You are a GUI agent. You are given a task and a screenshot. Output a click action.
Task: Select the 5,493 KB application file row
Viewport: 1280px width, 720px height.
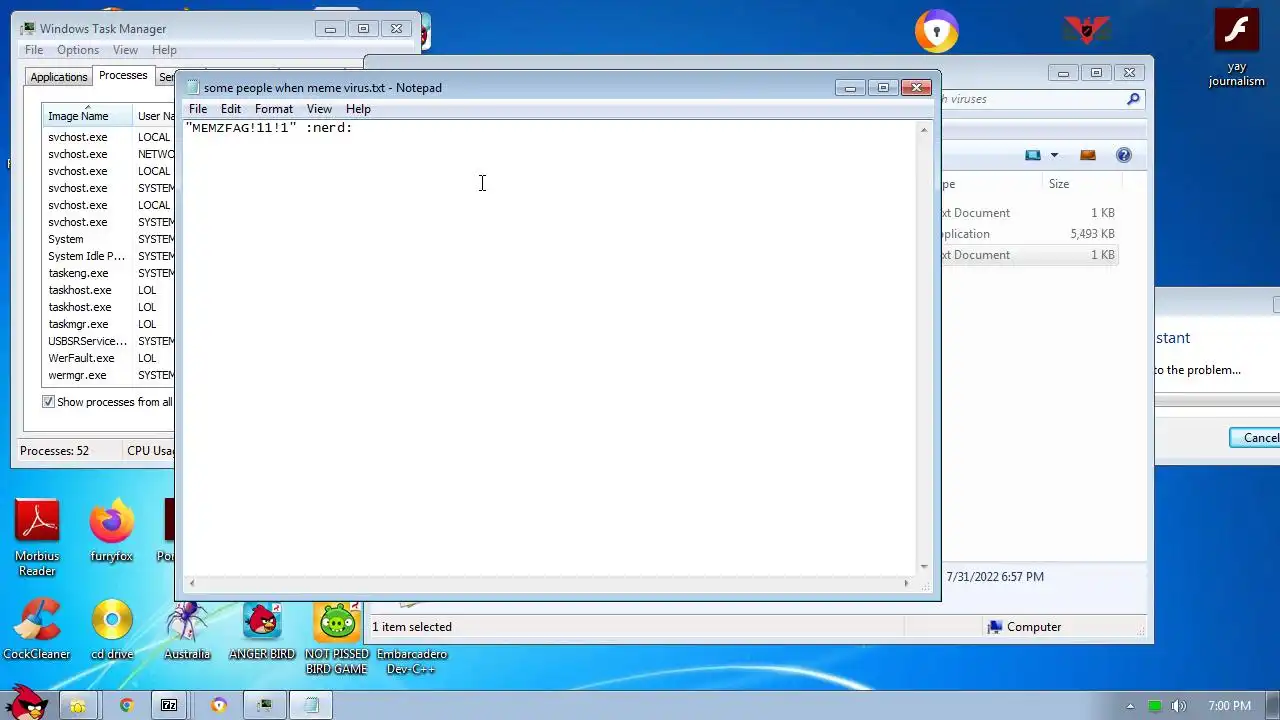1029,234
